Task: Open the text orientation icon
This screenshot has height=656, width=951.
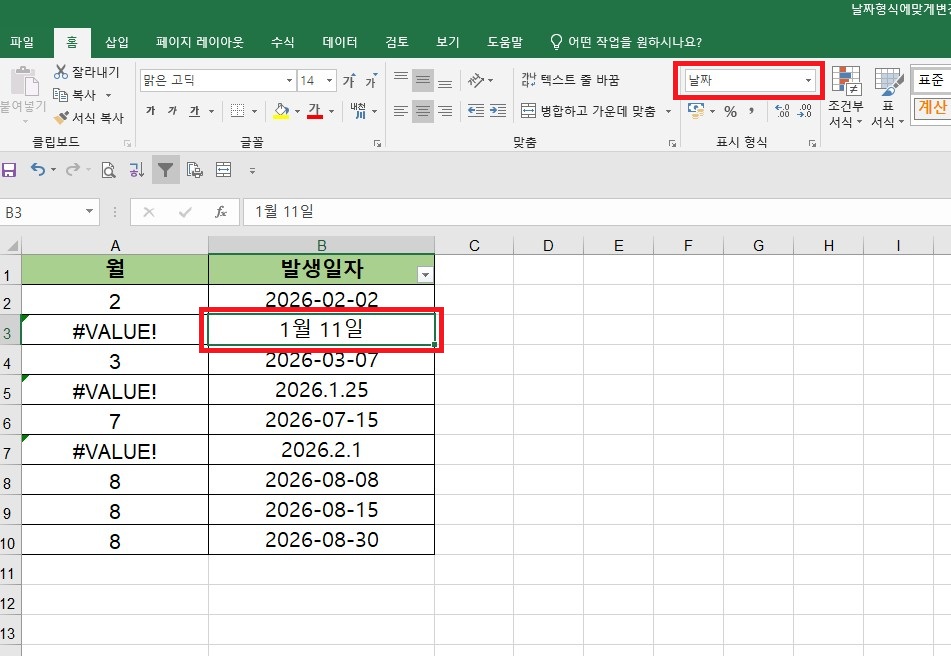Action: (476, 80)
